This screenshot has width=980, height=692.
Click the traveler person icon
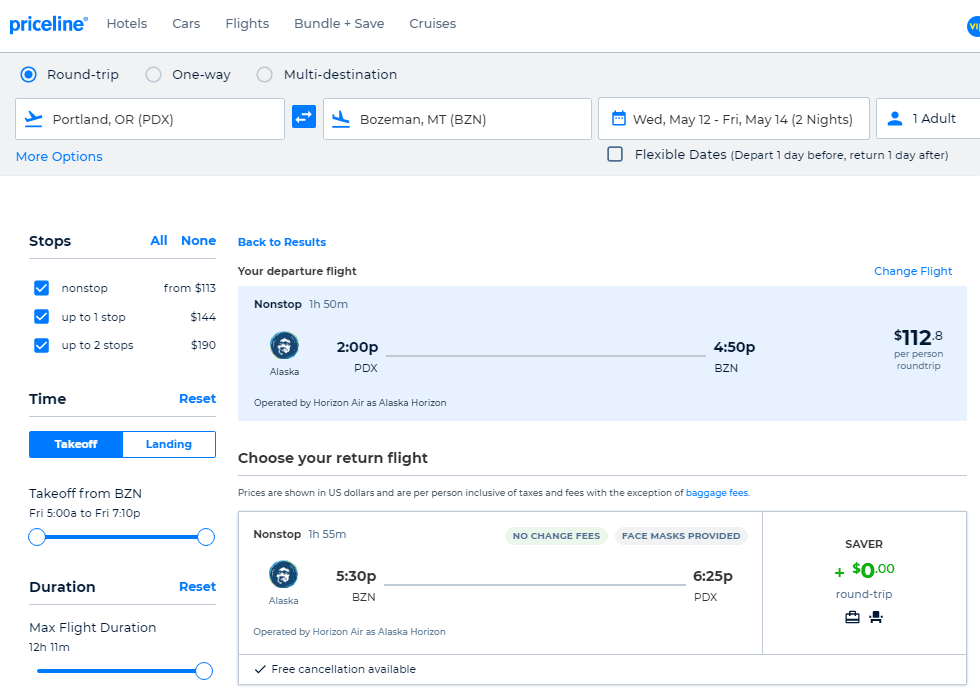[x=895, y=118]
